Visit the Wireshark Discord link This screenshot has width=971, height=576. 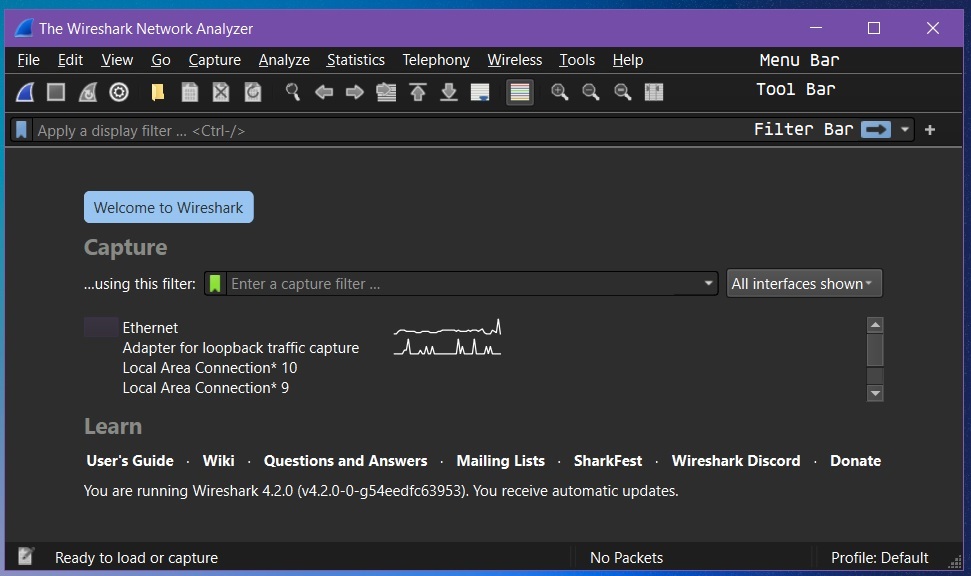pyautogui.click(x=736, y=461)
